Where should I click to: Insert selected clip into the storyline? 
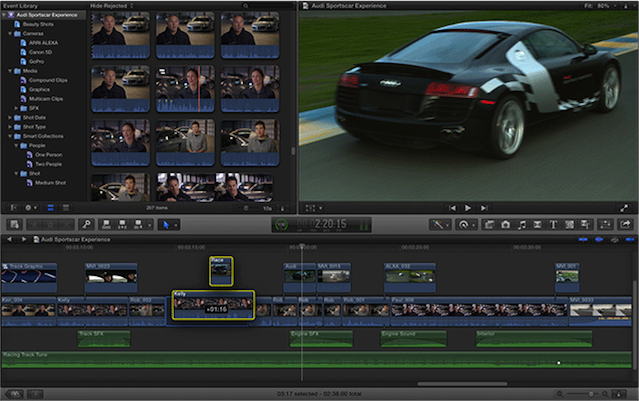click(x=122, y=225)
